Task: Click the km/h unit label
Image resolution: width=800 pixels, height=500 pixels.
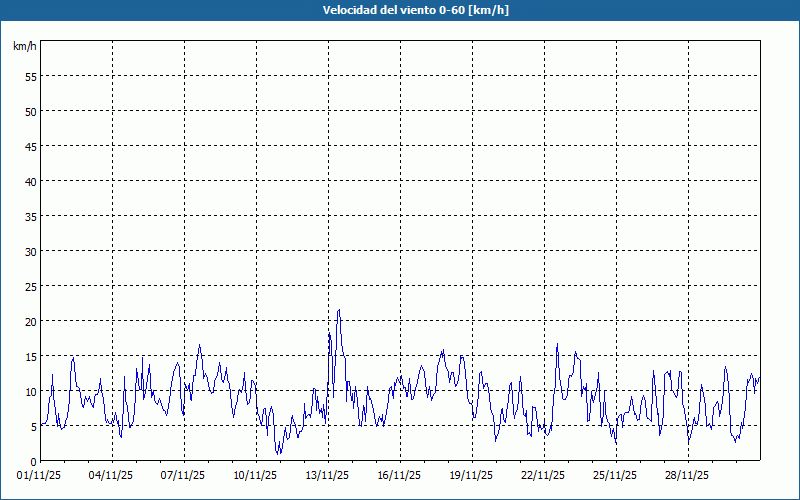Action: 24,47
